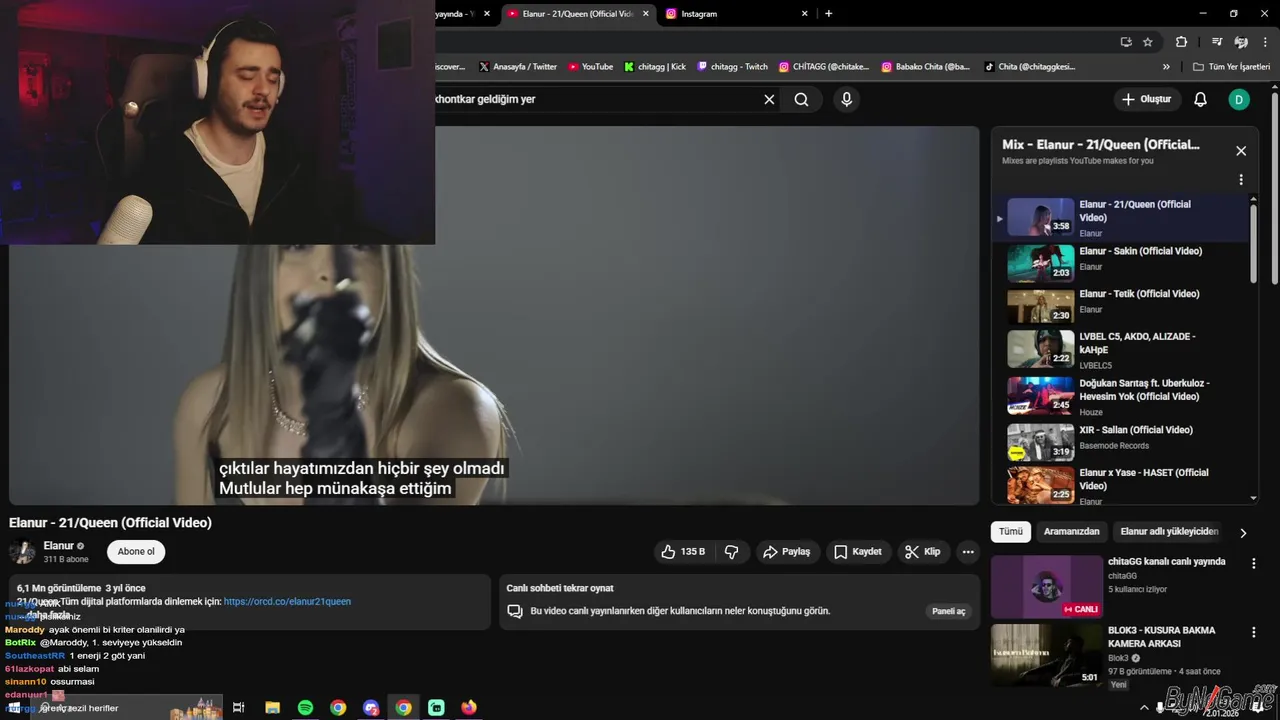This screenshot has width=1280, height=720.
Task: Close the Elanur 21/Queen tab
Action: click(x=646, y=14)
